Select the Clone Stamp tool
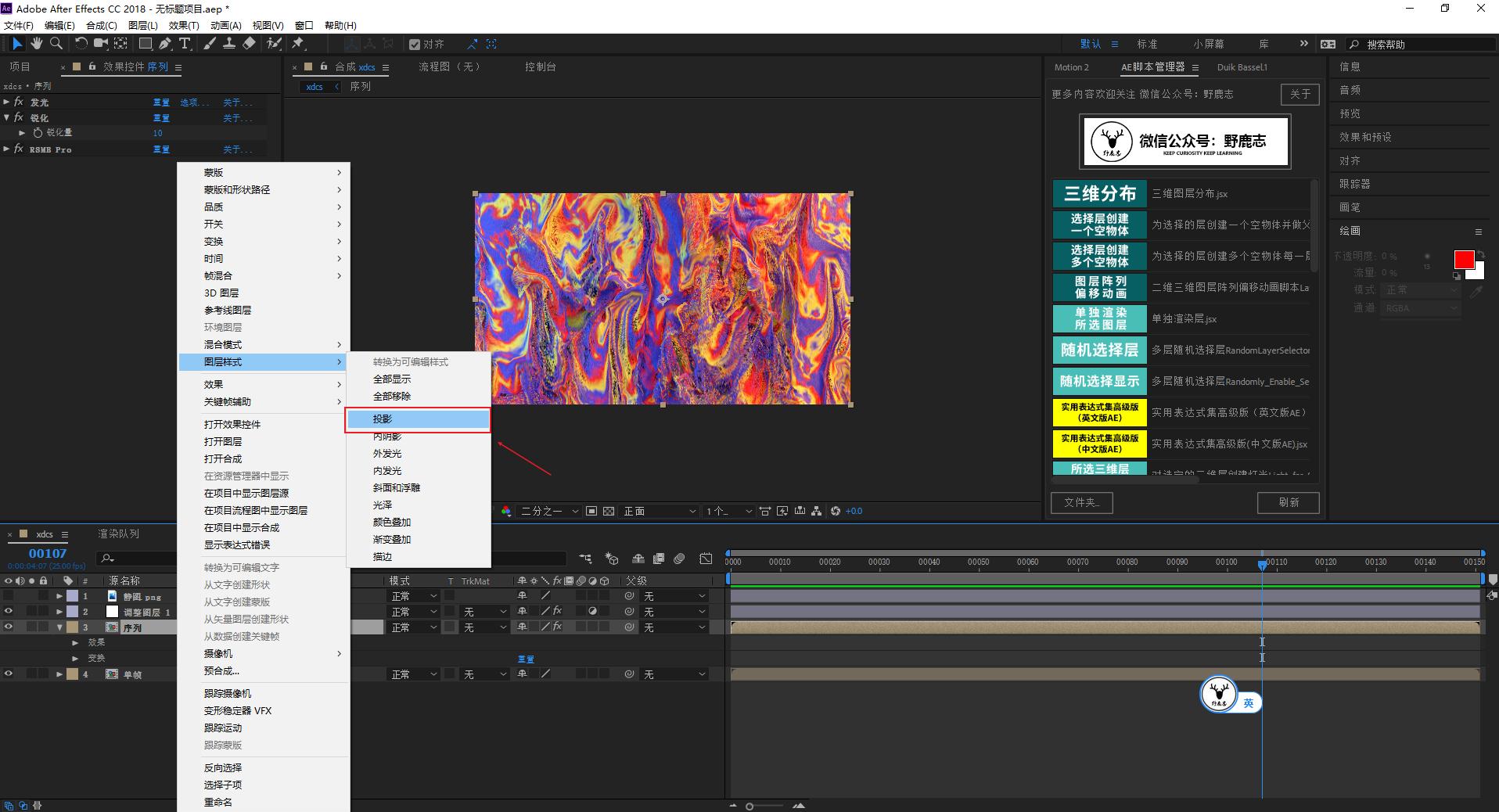Viewport: 1499px width, 812px height. (230, 45)
